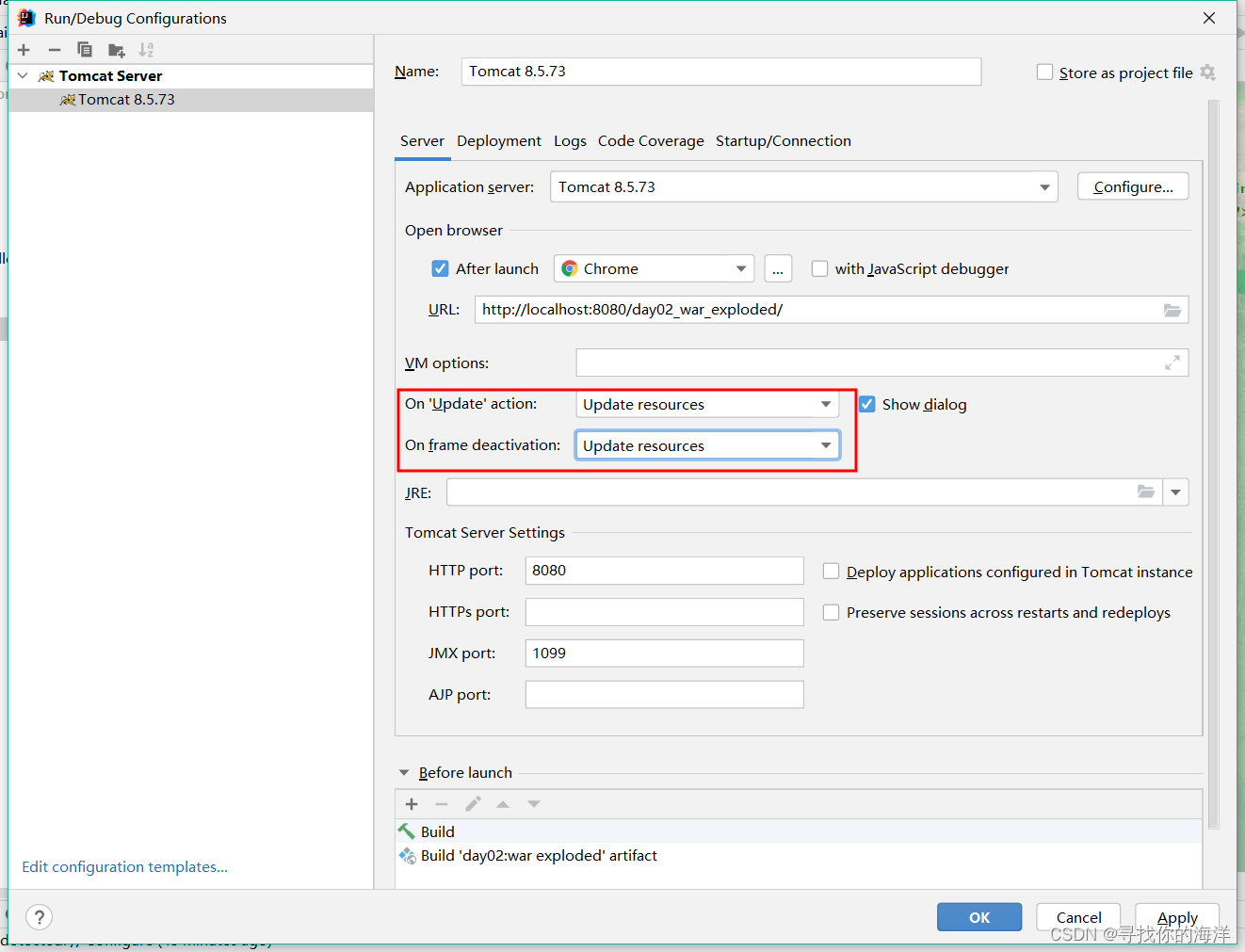Switch to the Startup/Connection tab
Viewport: 1245px width, 952px height.
784,140
